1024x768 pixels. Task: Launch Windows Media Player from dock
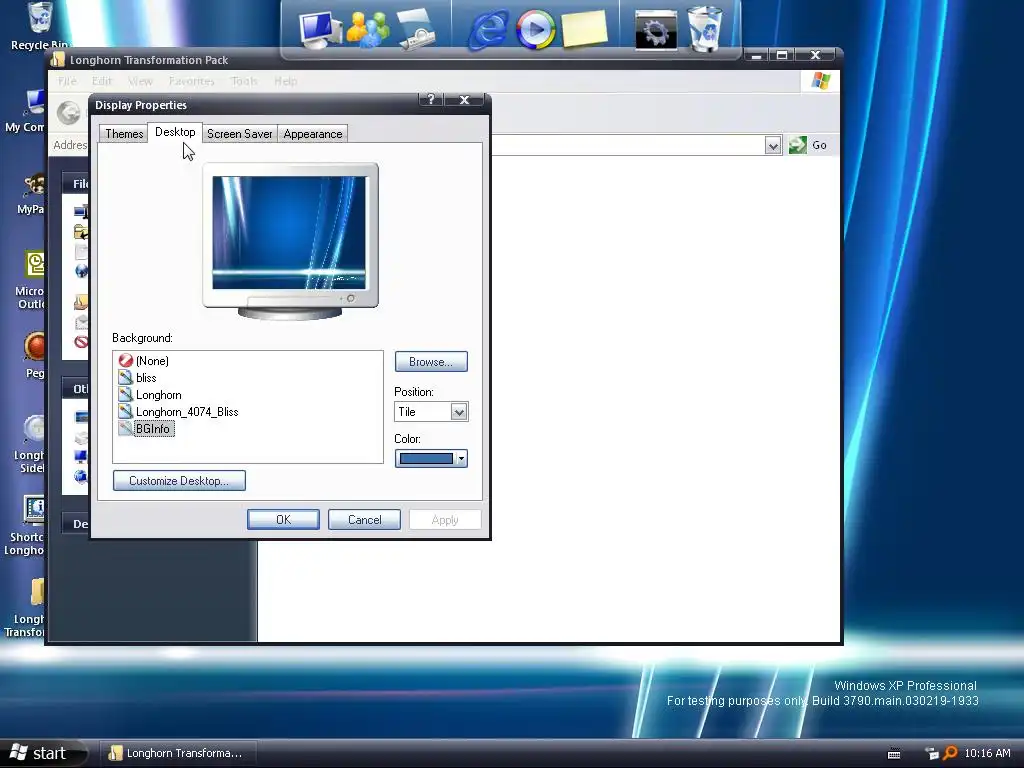tap(536, 30)
